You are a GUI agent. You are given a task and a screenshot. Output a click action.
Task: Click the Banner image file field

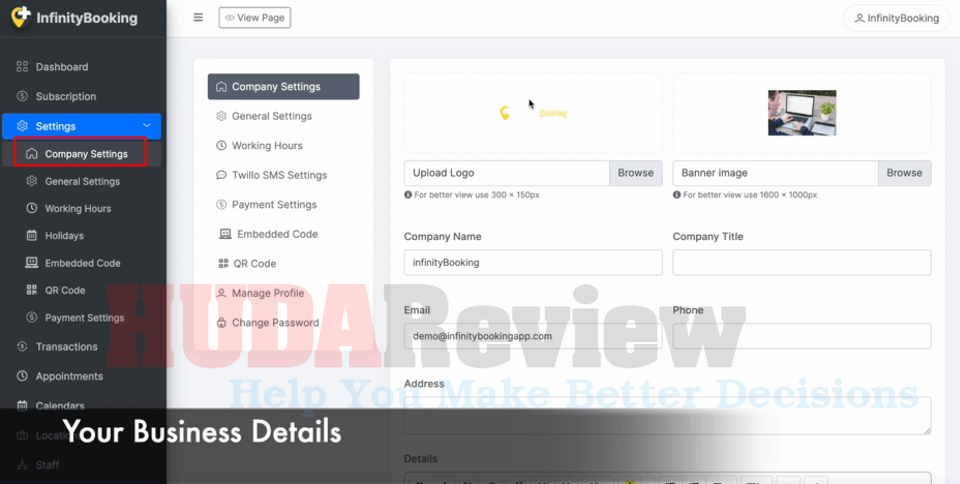pyautogui.click(x=776, y=173)
